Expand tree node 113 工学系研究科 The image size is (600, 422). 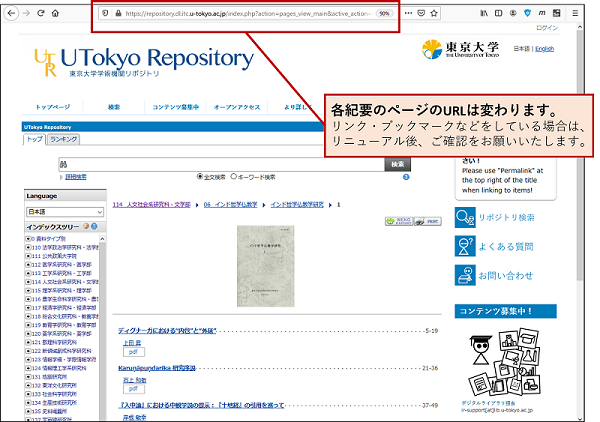(x=28, y=273)
